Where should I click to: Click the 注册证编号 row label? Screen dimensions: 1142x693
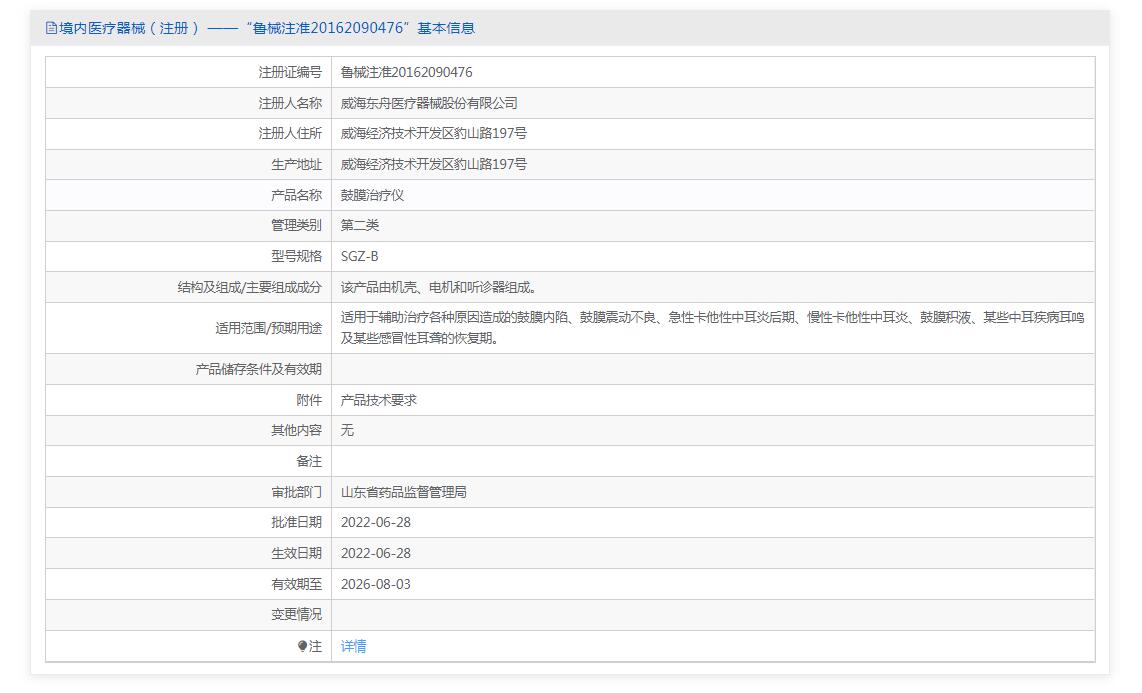pos(290,72)
